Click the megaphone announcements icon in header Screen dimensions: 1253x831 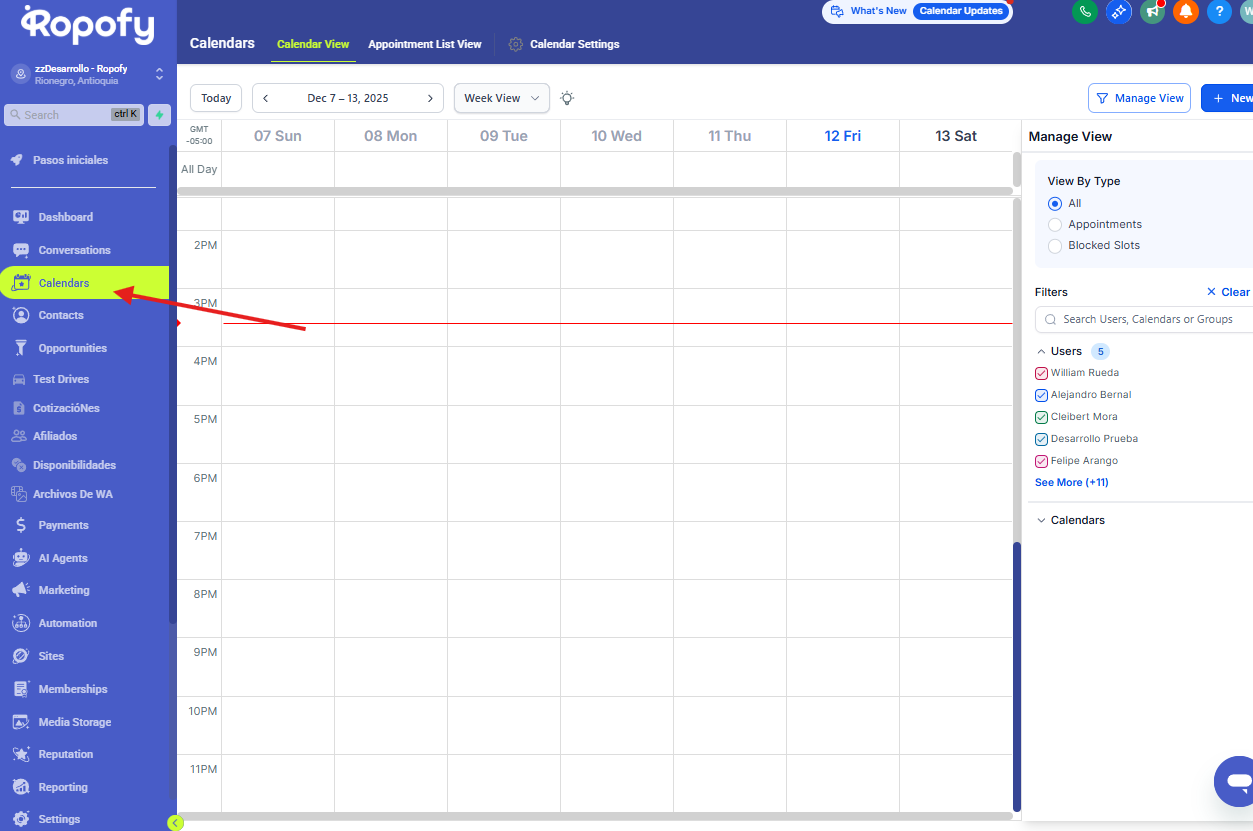coord(1152,11)
